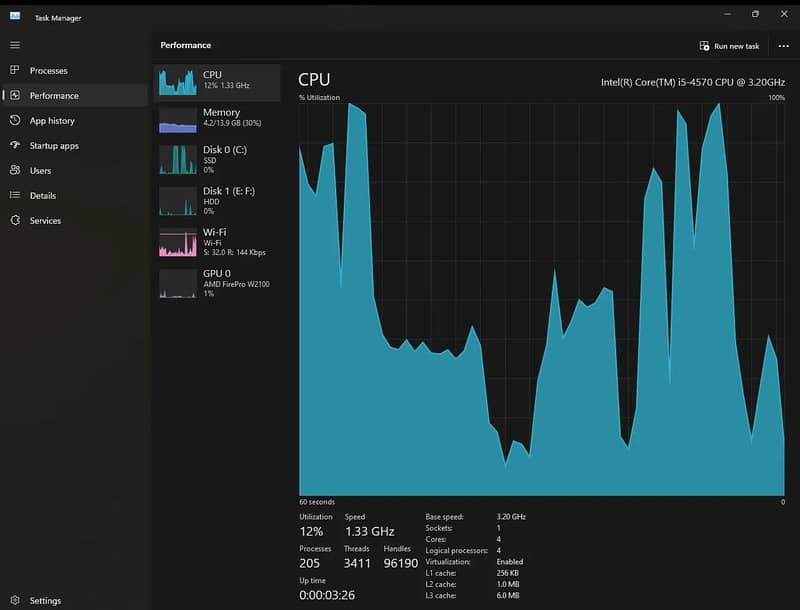Image resolution: width=800 pixels, height=610 pixels.
Task: Click the large CPU utilization graph
Action: pyautogui.click(x=542, y=299)
